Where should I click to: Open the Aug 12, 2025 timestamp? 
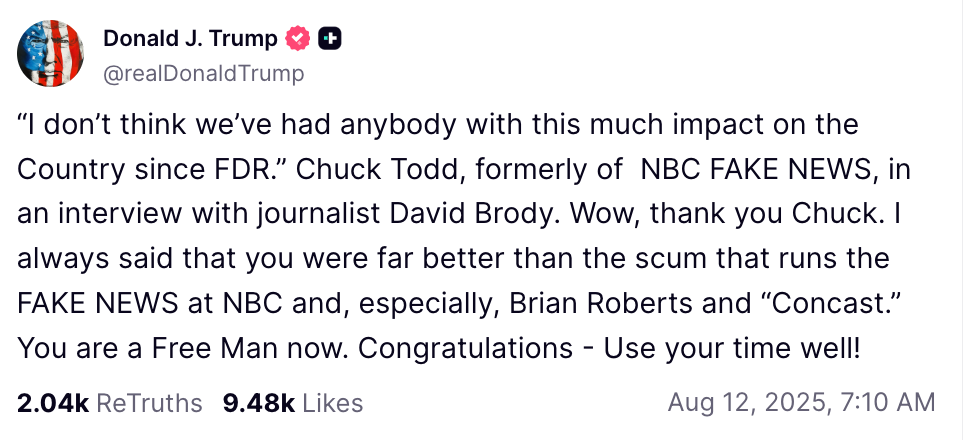point(801,403)
